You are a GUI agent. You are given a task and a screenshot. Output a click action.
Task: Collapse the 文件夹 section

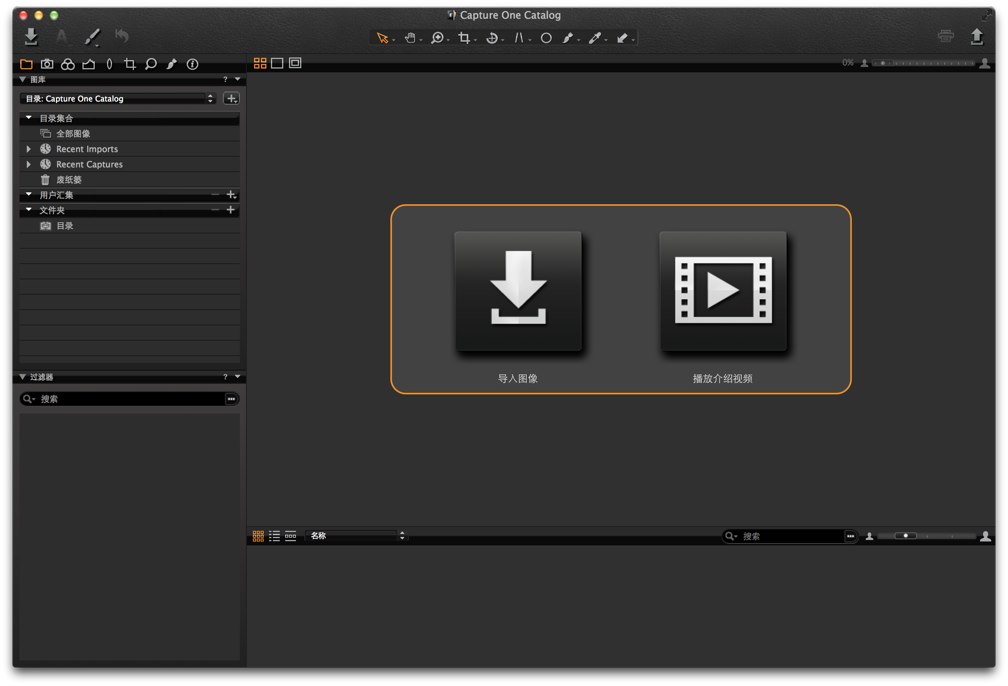(x=28, y=210)
